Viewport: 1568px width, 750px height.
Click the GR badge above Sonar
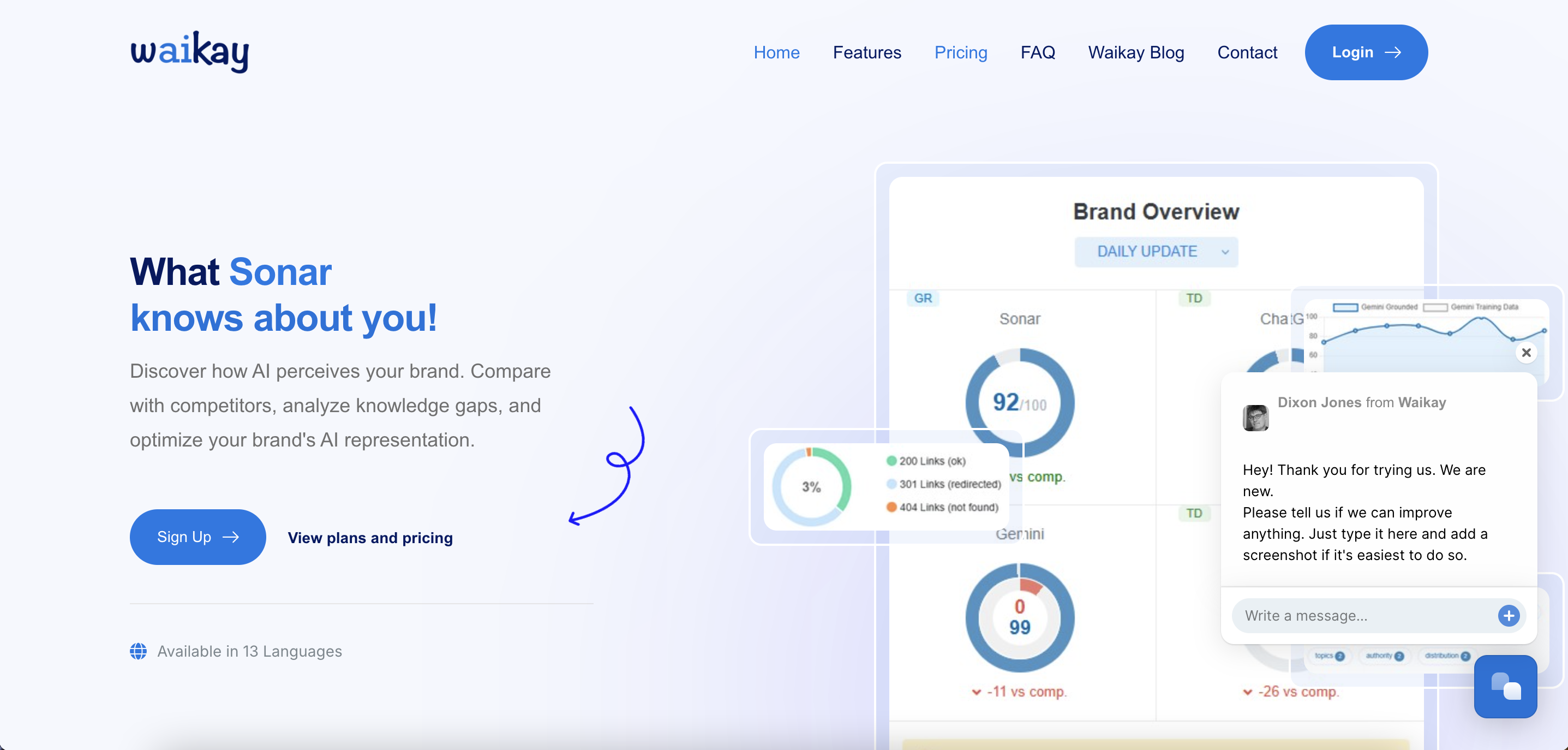click(923, 298)
